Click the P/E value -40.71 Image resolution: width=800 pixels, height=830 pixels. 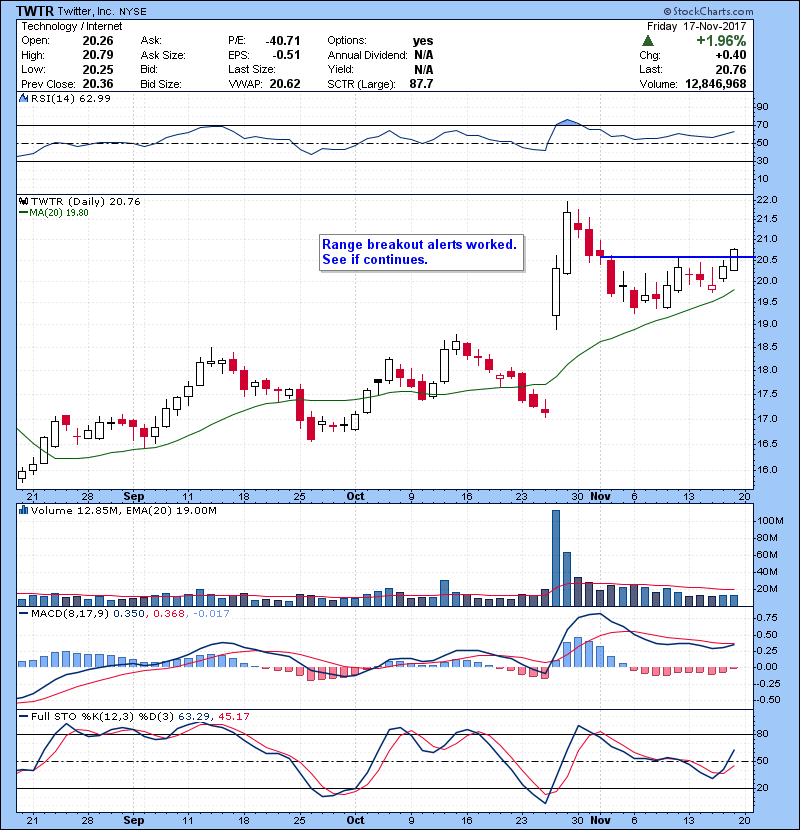tap(283, 41)
